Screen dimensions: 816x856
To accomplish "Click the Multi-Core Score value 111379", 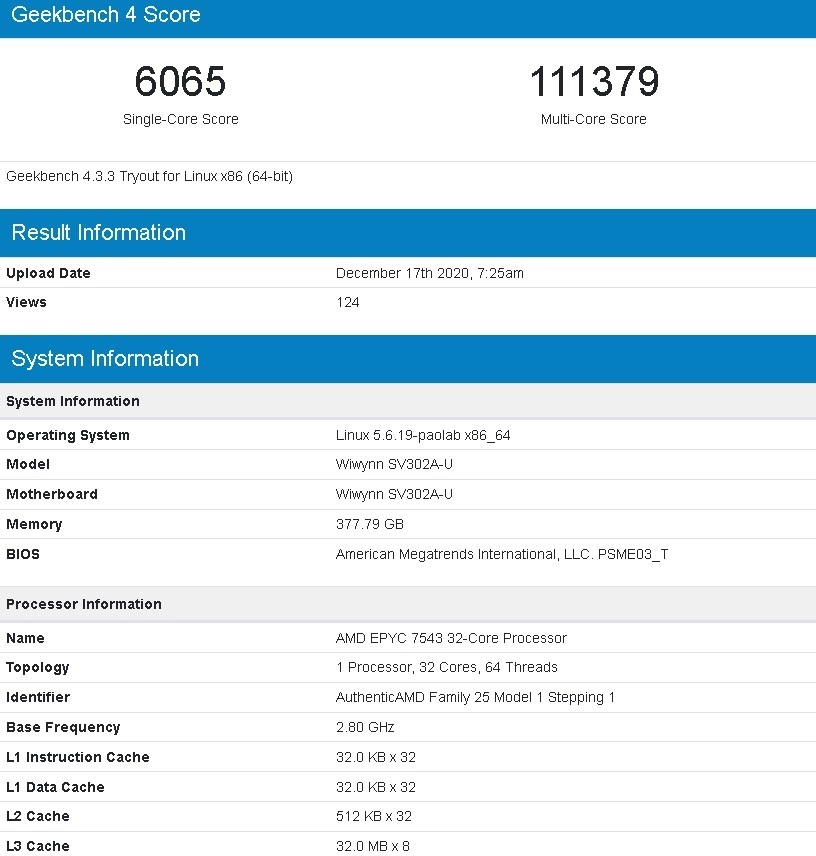I will click(594, 81).
